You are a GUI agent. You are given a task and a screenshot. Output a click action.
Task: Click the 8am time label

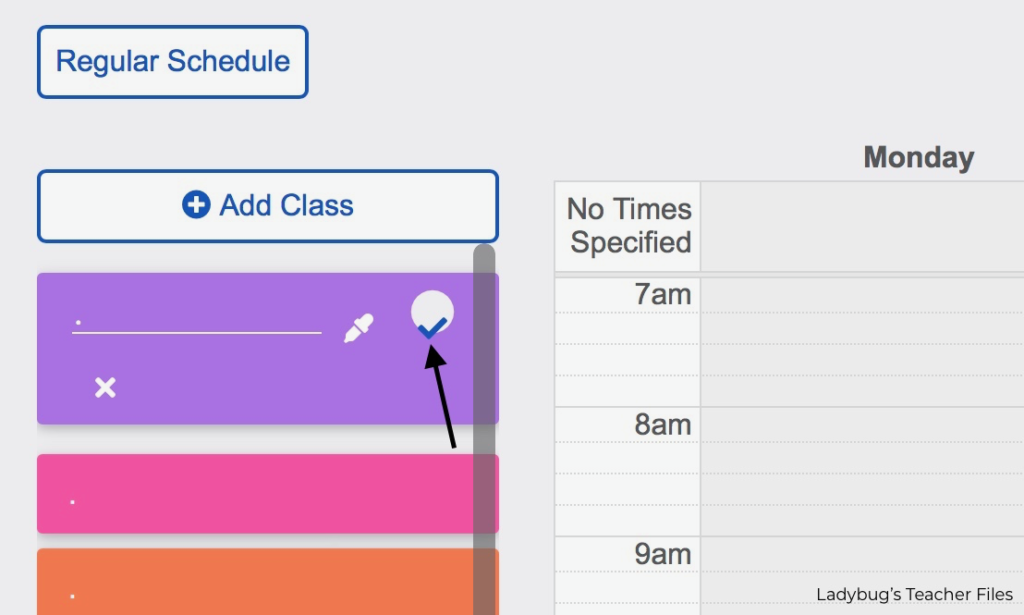pyautogui.click(x=662, y=424)
